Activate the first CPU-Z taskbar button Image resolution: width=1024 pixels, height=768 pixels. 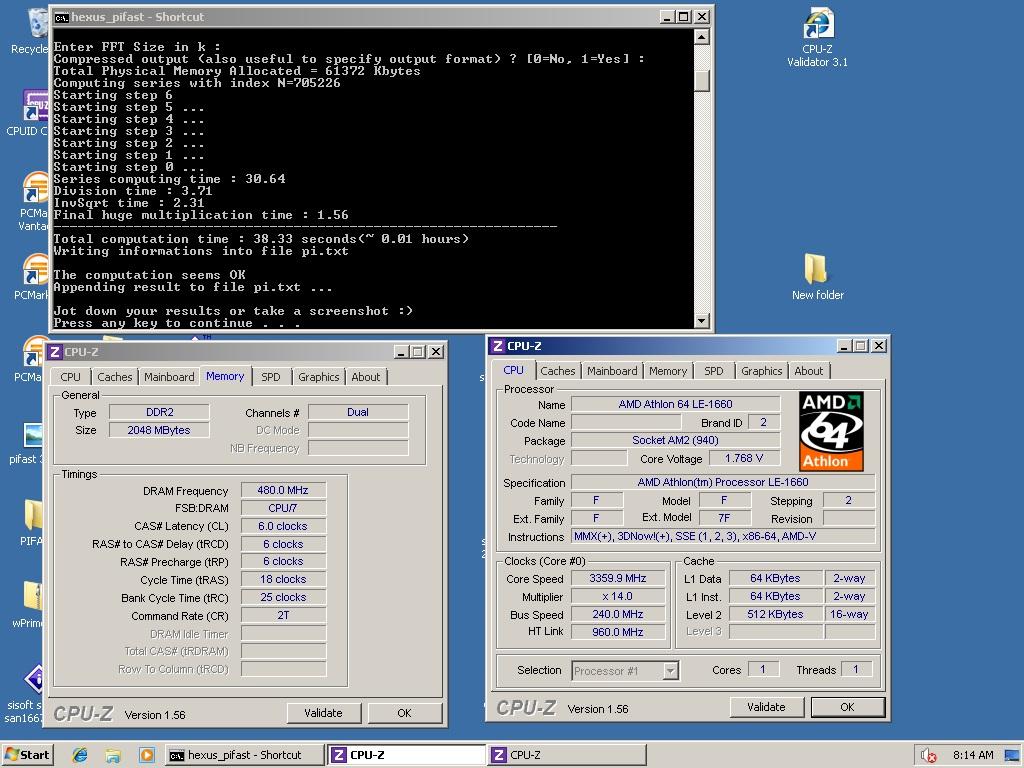[x=406, y=755]
